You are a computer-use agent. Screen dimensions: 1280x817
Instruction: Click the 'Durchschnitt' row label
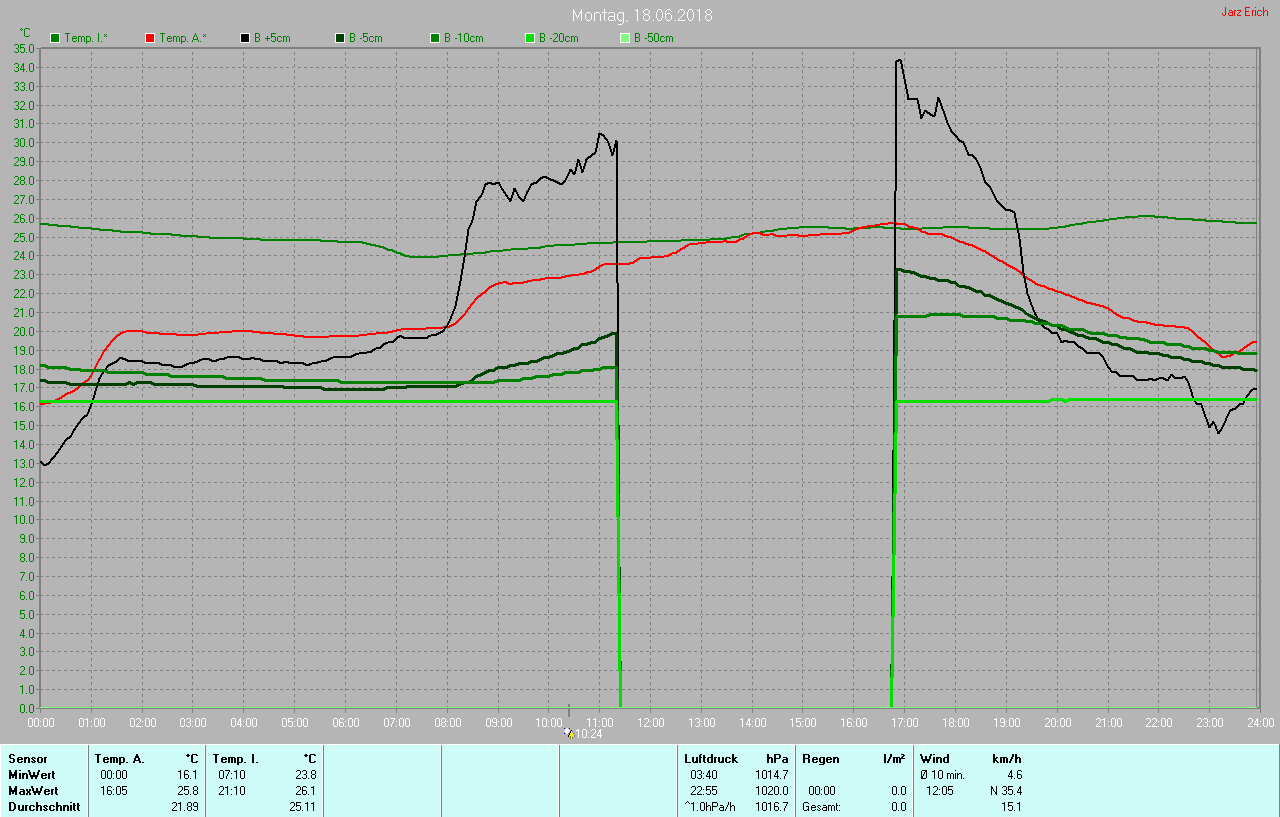click(44, 807)
